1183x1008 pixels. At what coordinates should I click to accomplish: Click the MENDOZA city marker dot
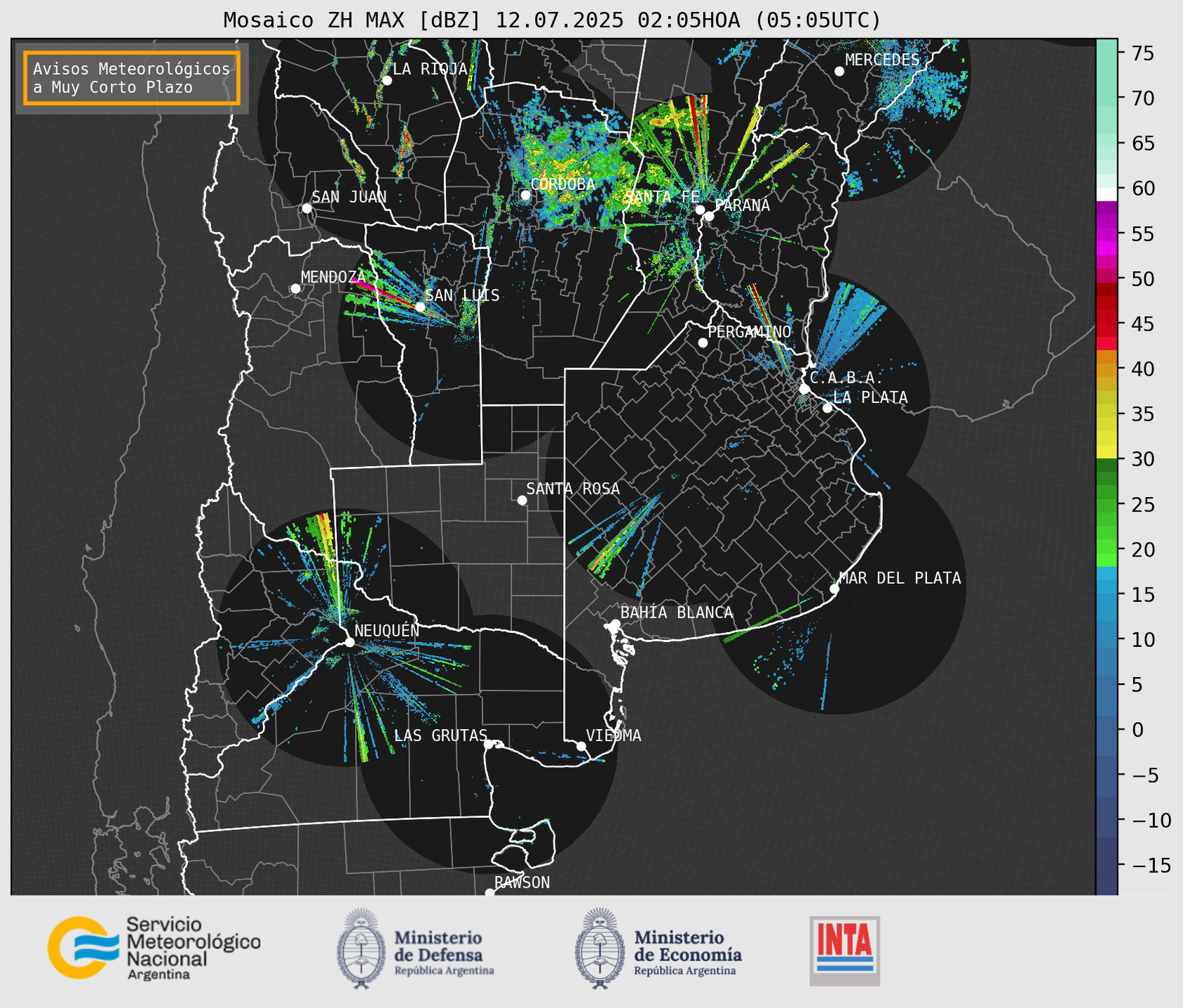point(295,289)
